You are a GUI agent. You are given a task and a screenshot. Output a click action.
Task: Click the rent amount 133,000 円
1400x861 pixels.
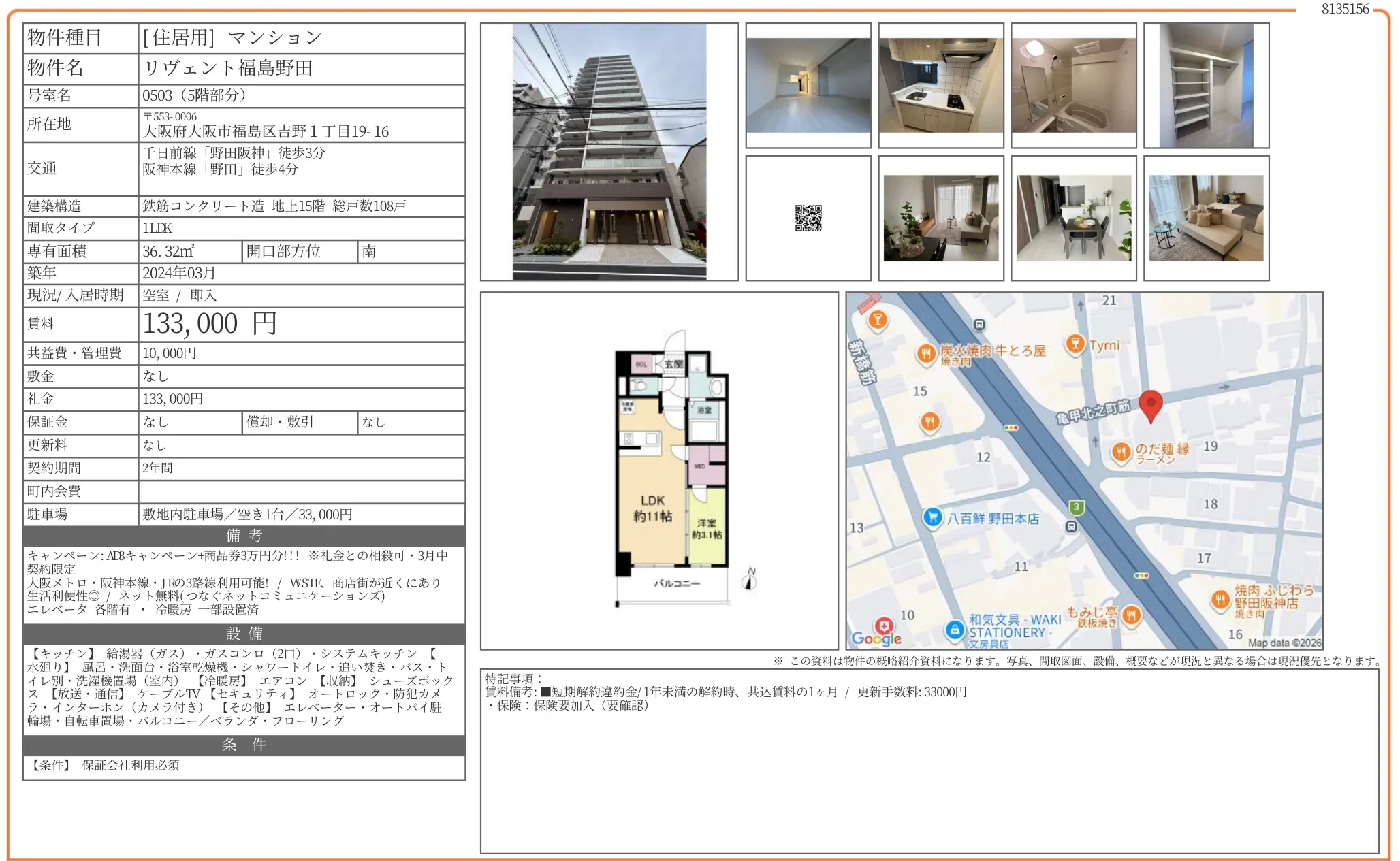tap(210, 324)
